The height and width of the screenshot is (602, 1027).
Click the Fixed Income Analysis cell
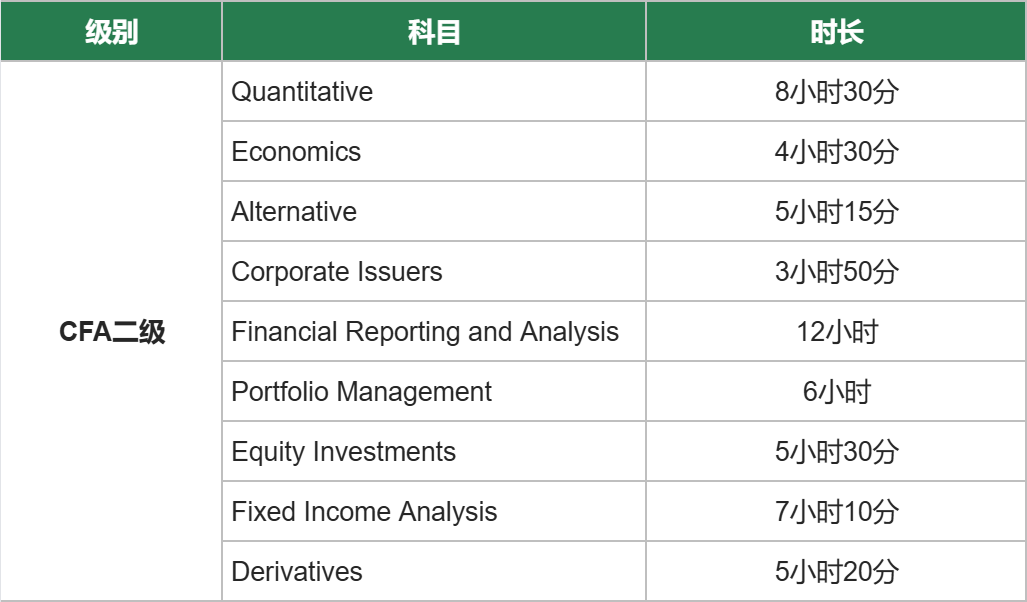[364, 512]
